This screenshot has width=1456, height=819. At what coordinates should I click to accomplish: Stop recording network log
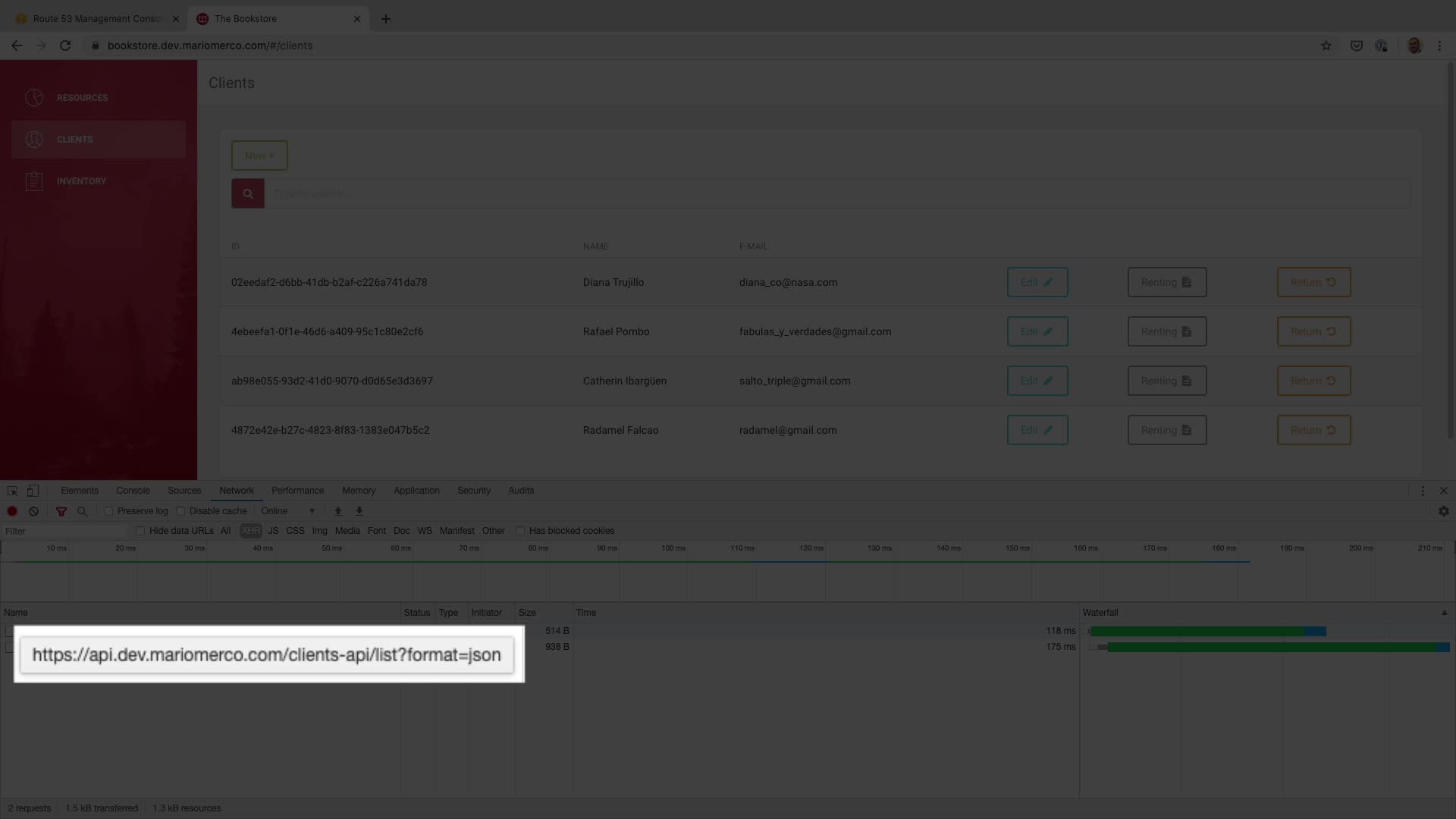[12, 511]
